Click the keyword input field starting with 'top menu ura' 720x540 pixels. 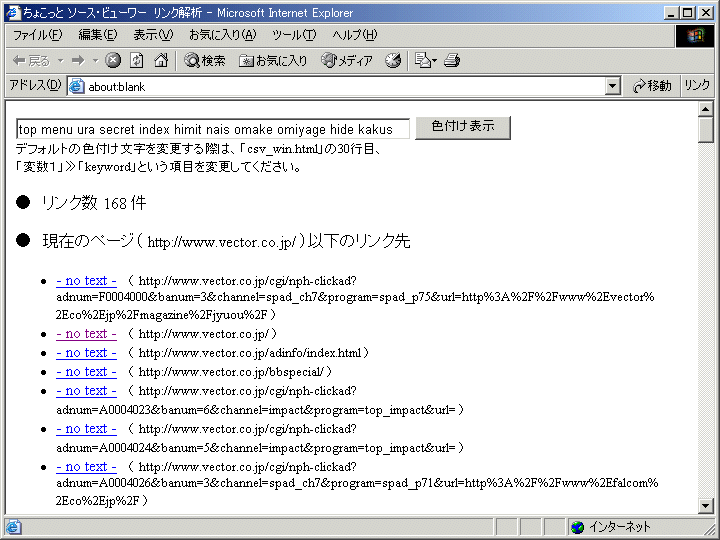coord(213,129)
